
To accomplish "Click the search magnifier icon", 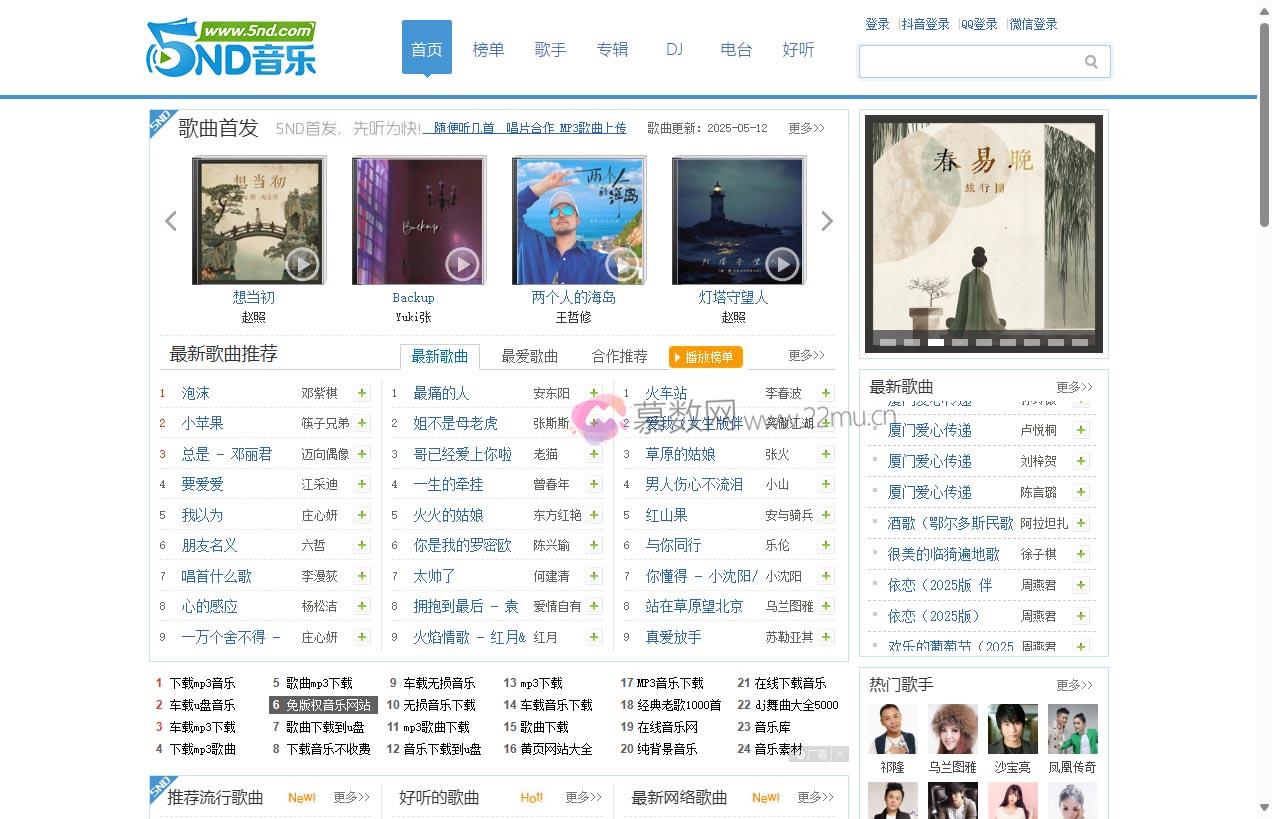I will pos(1090,62).
